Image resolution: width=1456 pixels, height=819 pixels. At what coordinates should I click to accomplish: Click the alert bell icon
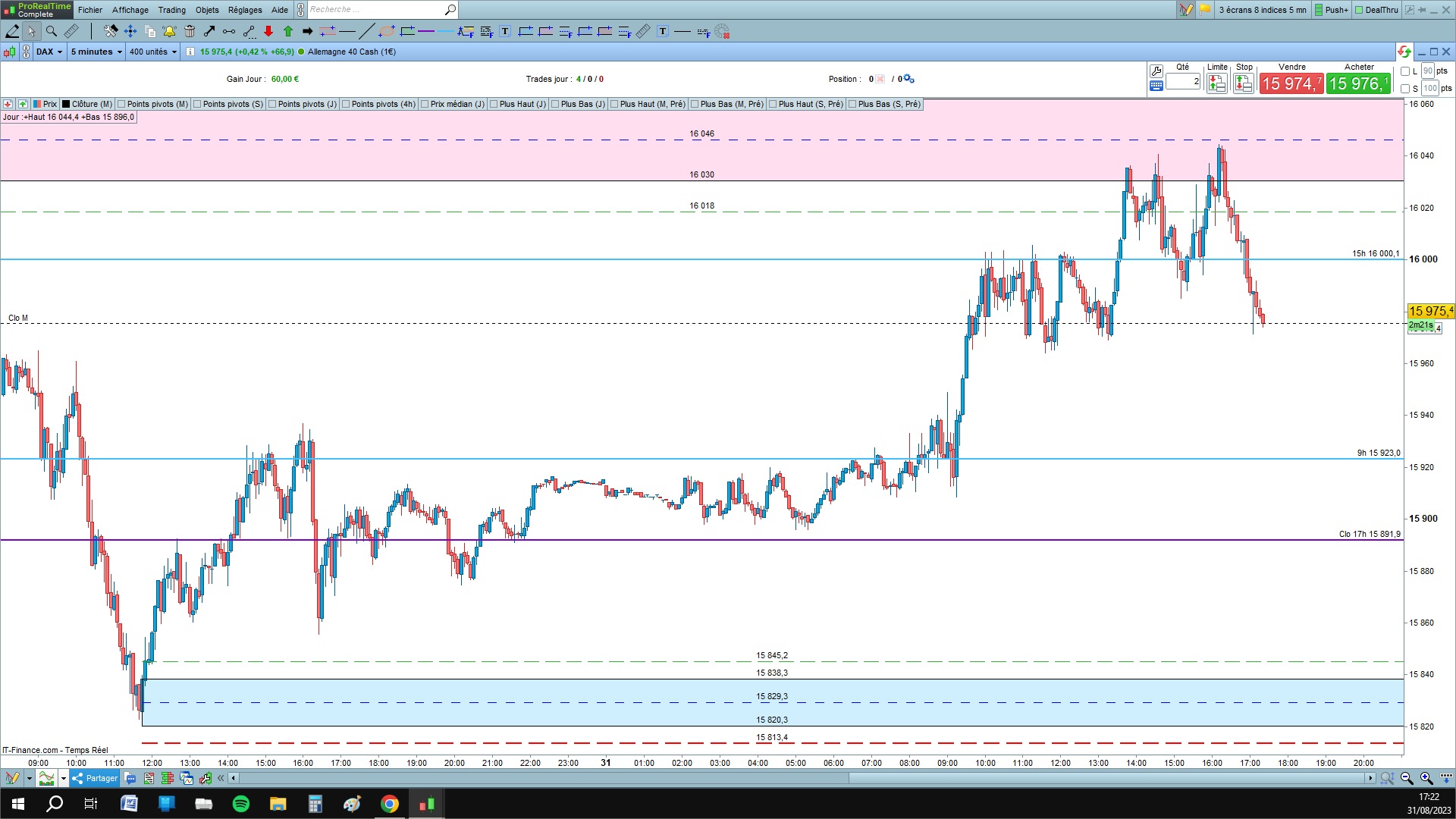tap(169, 31)
